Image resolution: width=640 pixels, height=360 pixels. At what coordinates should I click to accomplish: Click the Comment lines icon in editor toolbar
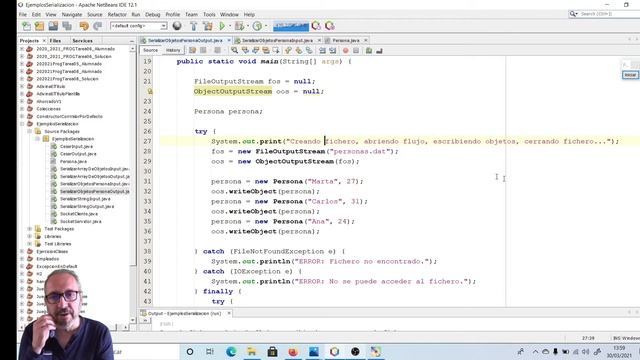[369, 51]
